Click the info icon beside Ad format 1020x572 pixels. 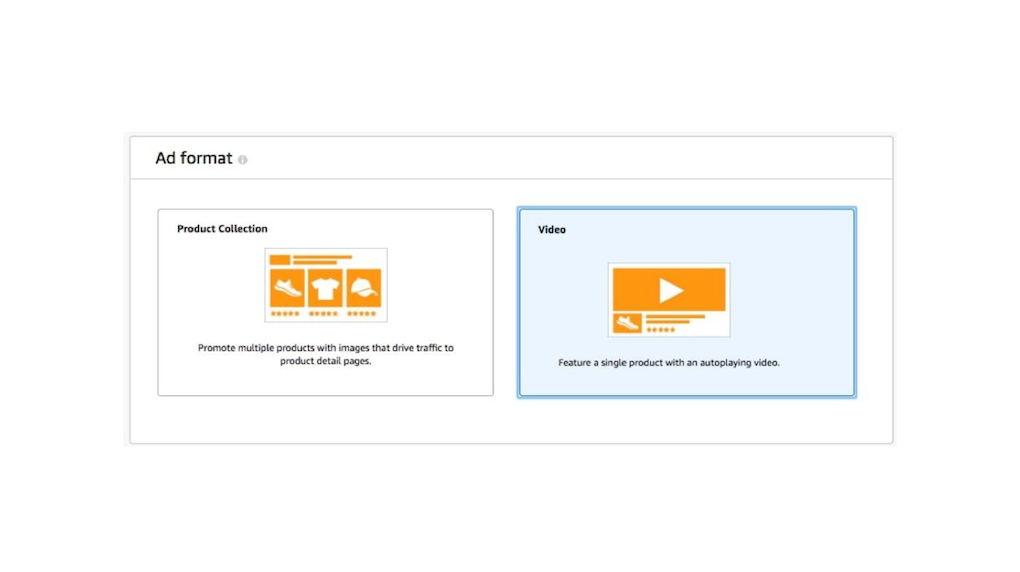243,160
